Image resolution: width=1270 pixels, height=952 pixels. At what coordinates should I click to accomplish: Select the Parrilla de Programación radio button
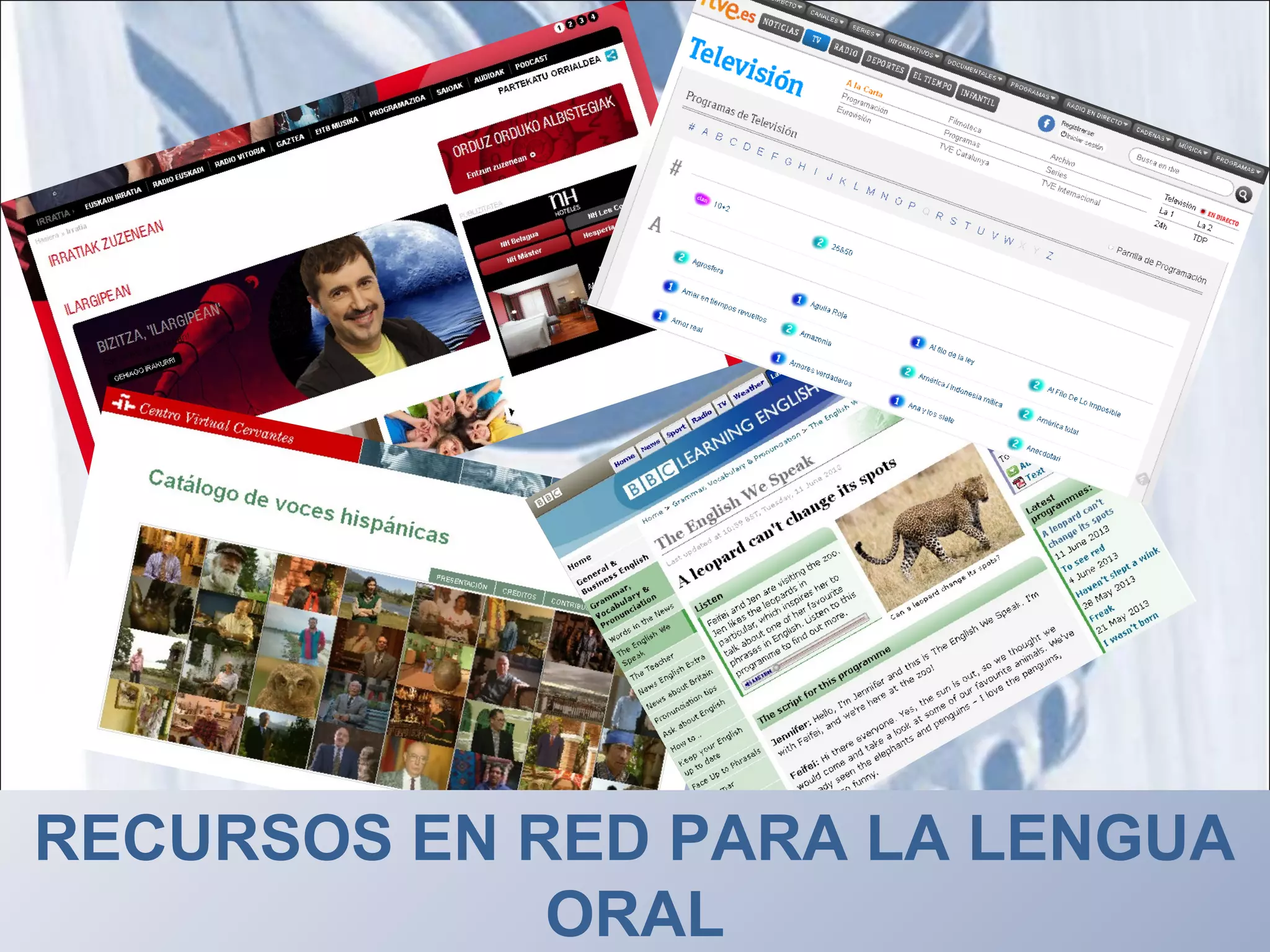[1111, 247]
